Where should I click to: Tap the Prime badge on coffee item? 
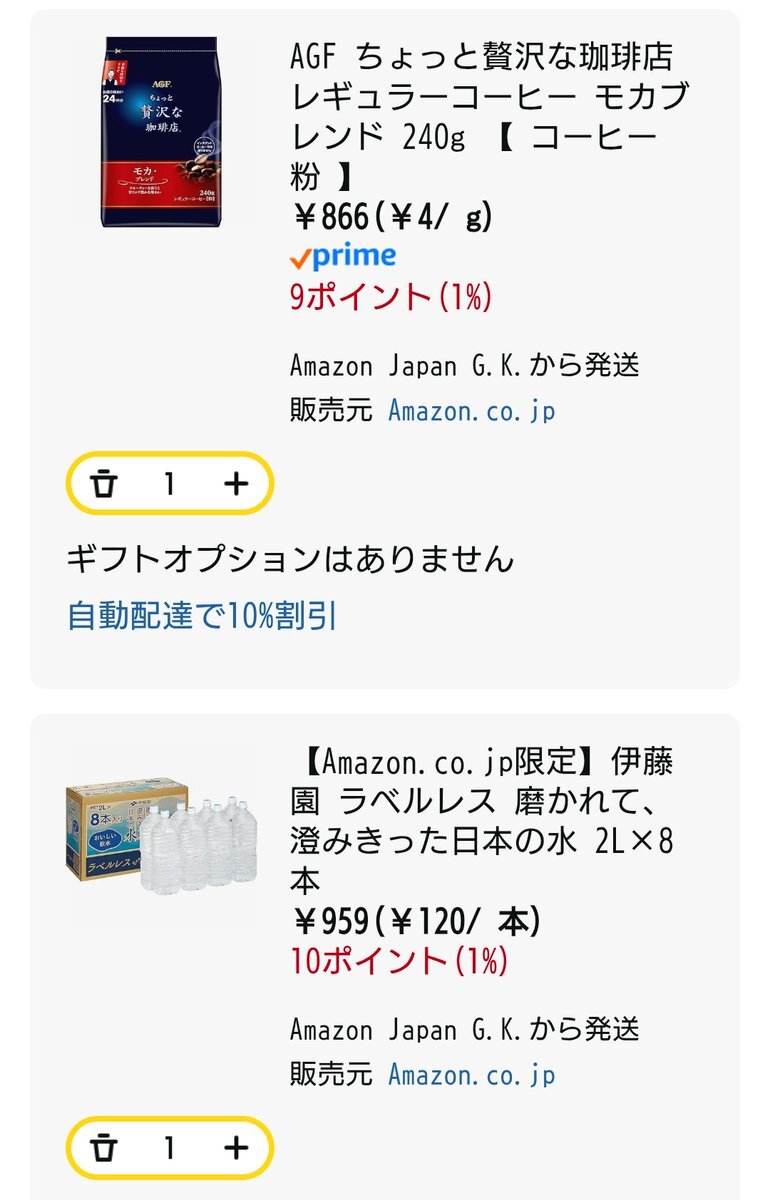[343, 257]
